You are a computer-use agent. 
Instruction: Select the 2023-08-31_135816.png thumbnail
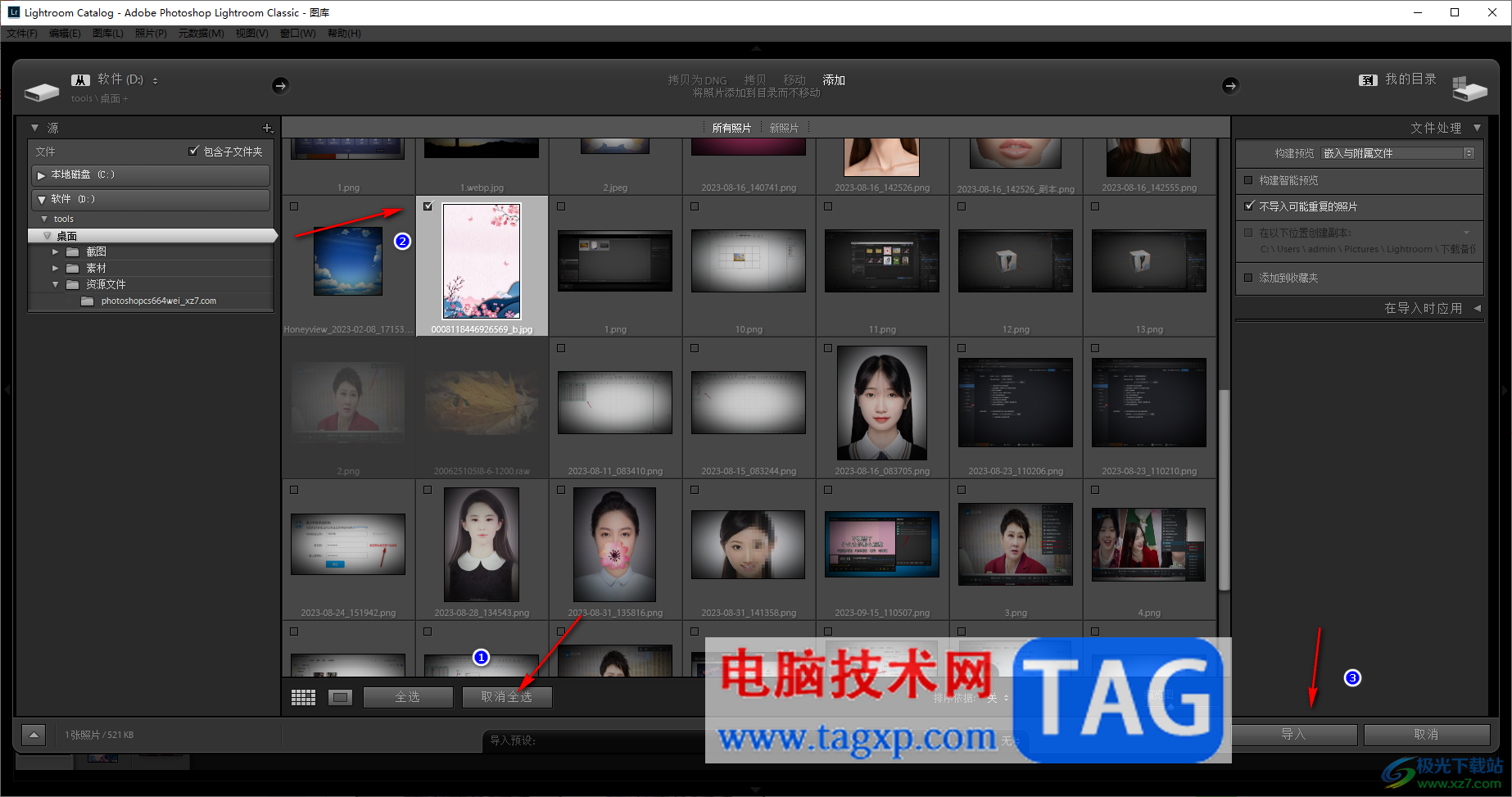tap(615, 545)
